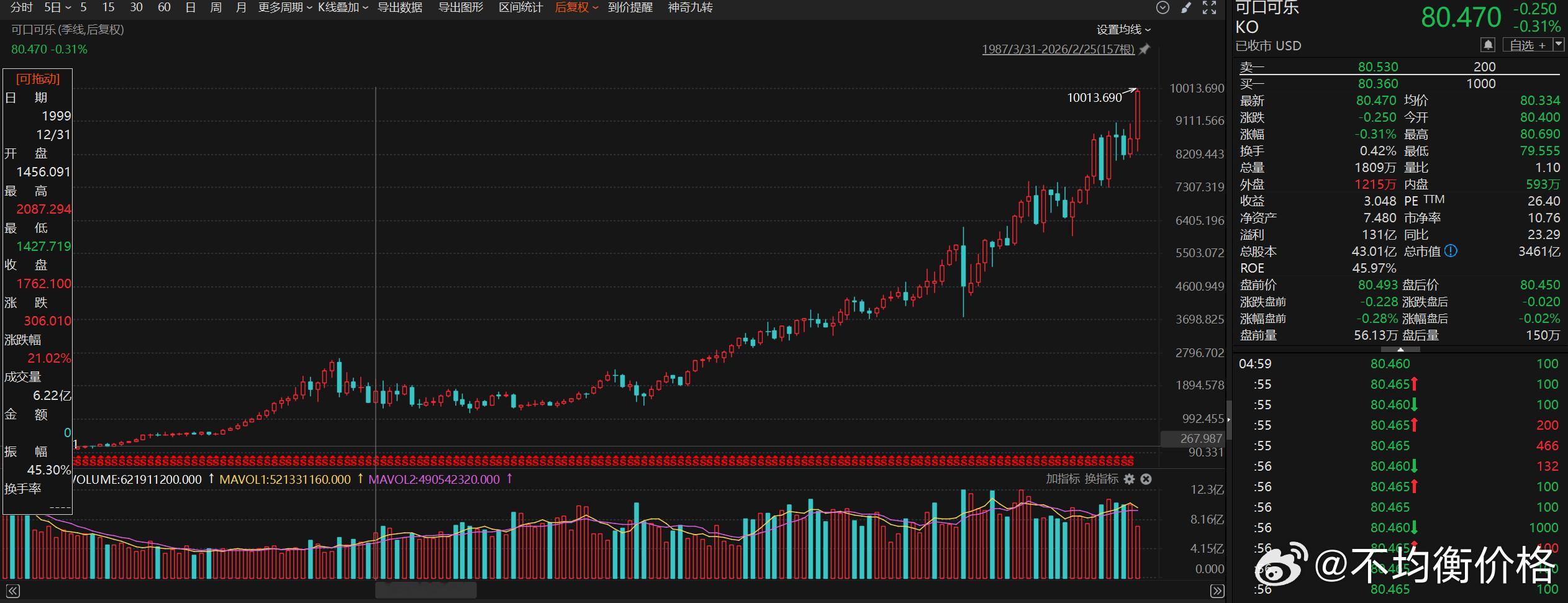
Task: Click the 466-volume trade tick at 80.465
Action: pos(1399,446)
